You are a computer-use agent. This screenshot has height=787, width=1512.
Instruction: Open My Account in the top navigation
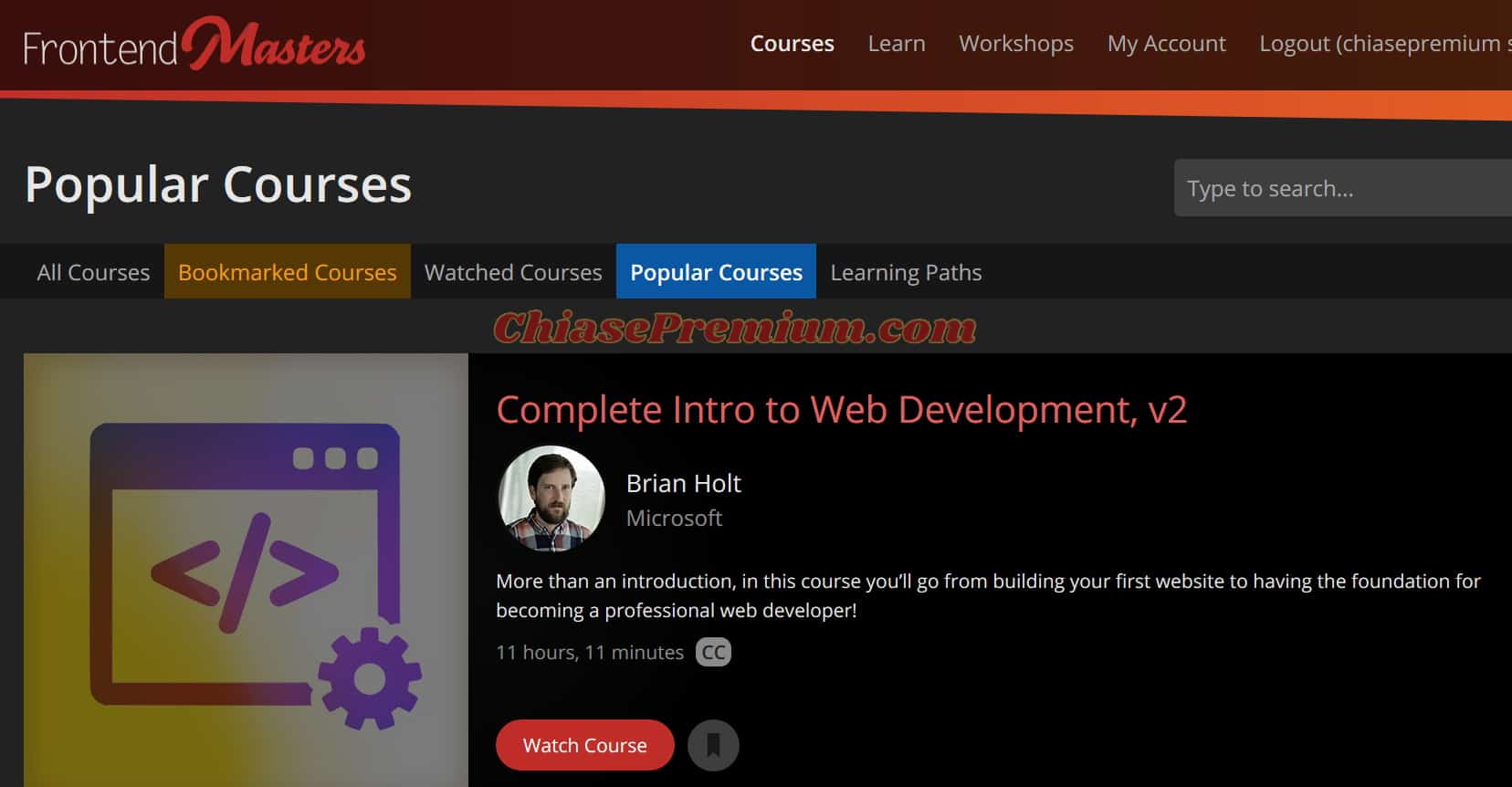[x=1166, y=44]
